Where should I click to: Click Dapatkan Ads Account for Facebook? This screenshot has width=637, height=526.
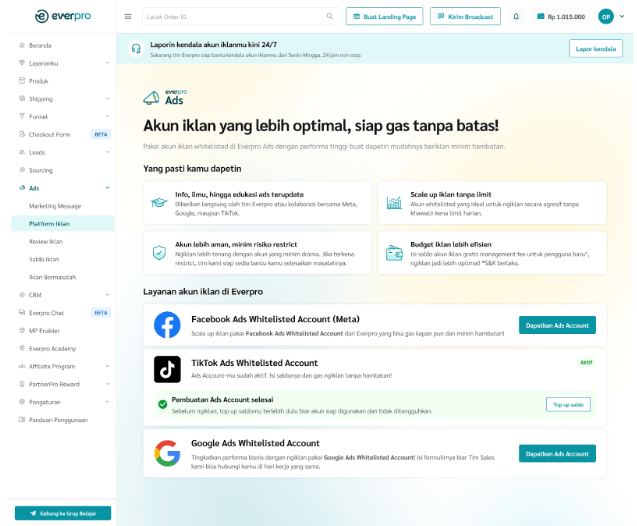point(557,325)
